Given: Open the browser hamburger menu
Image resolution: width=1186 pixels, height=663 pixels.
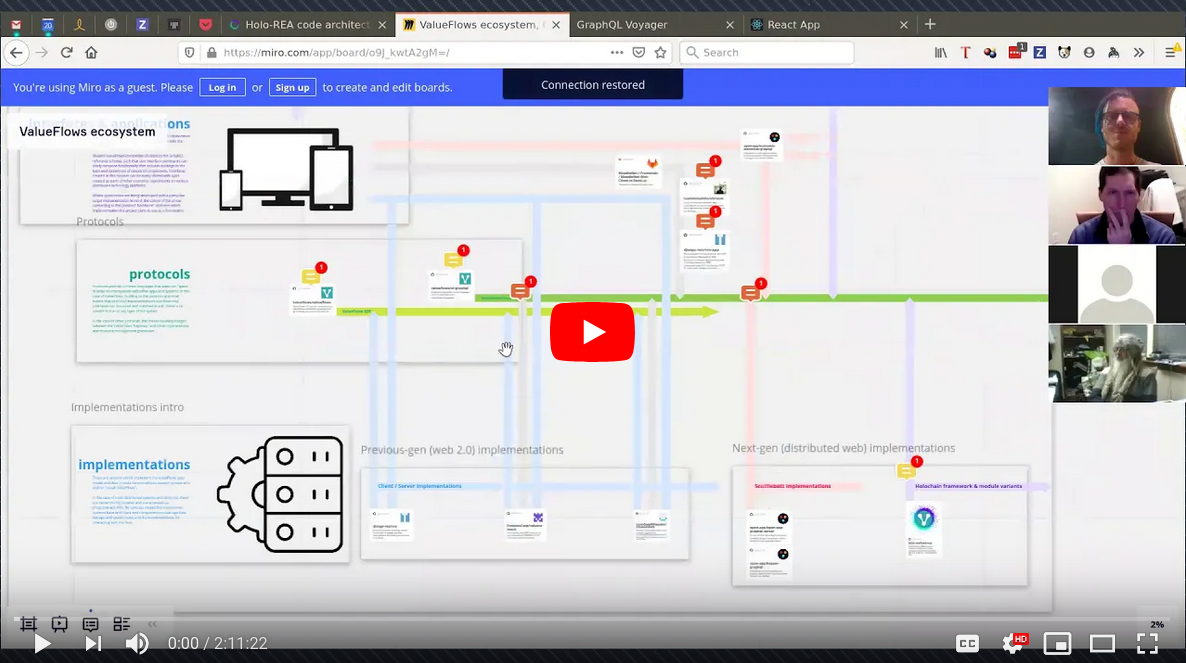Looking at the screenshot, I should pos(1171,52).
